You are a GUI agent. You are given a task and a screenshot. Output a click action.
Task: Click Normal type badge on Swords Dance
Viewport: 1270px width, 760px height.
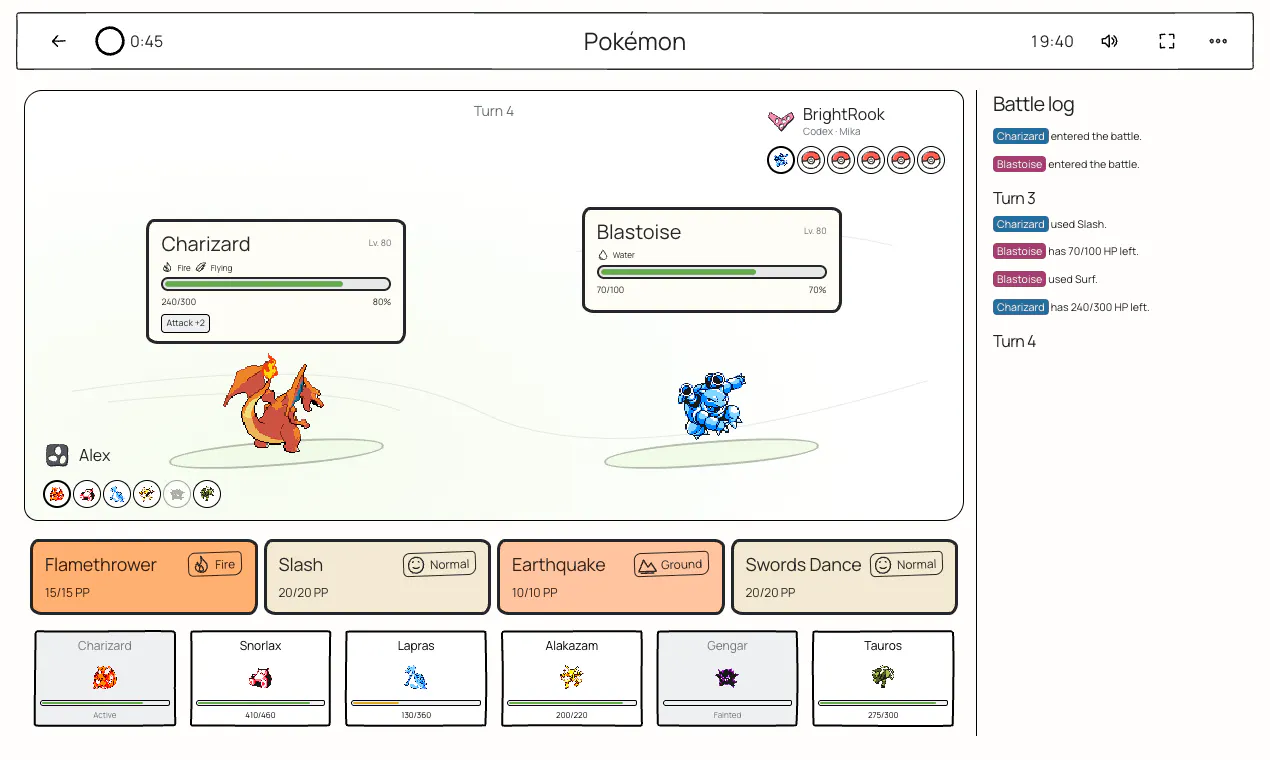[906, 565]
